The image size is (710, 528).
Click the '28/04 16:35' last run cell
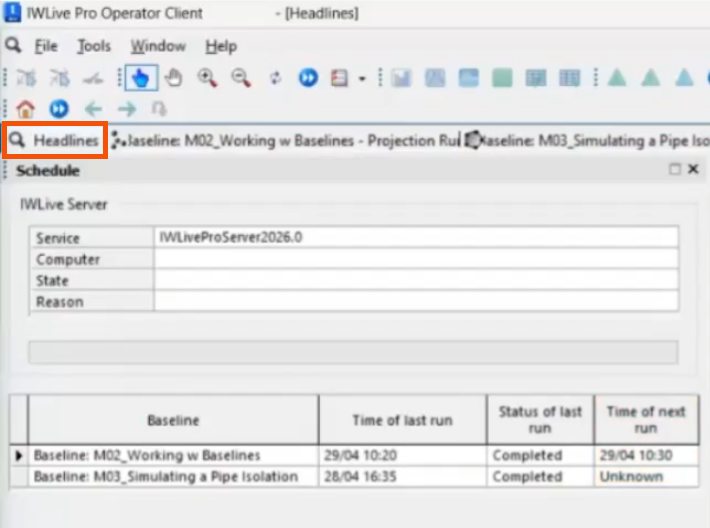(403, 476)
